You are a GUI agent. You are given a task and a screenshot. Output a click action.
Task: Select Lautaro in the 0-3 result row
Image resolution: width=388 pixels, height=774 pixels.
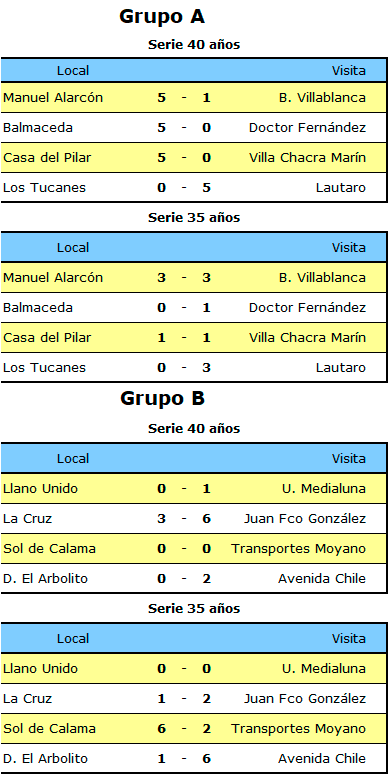tap(341, 368)
